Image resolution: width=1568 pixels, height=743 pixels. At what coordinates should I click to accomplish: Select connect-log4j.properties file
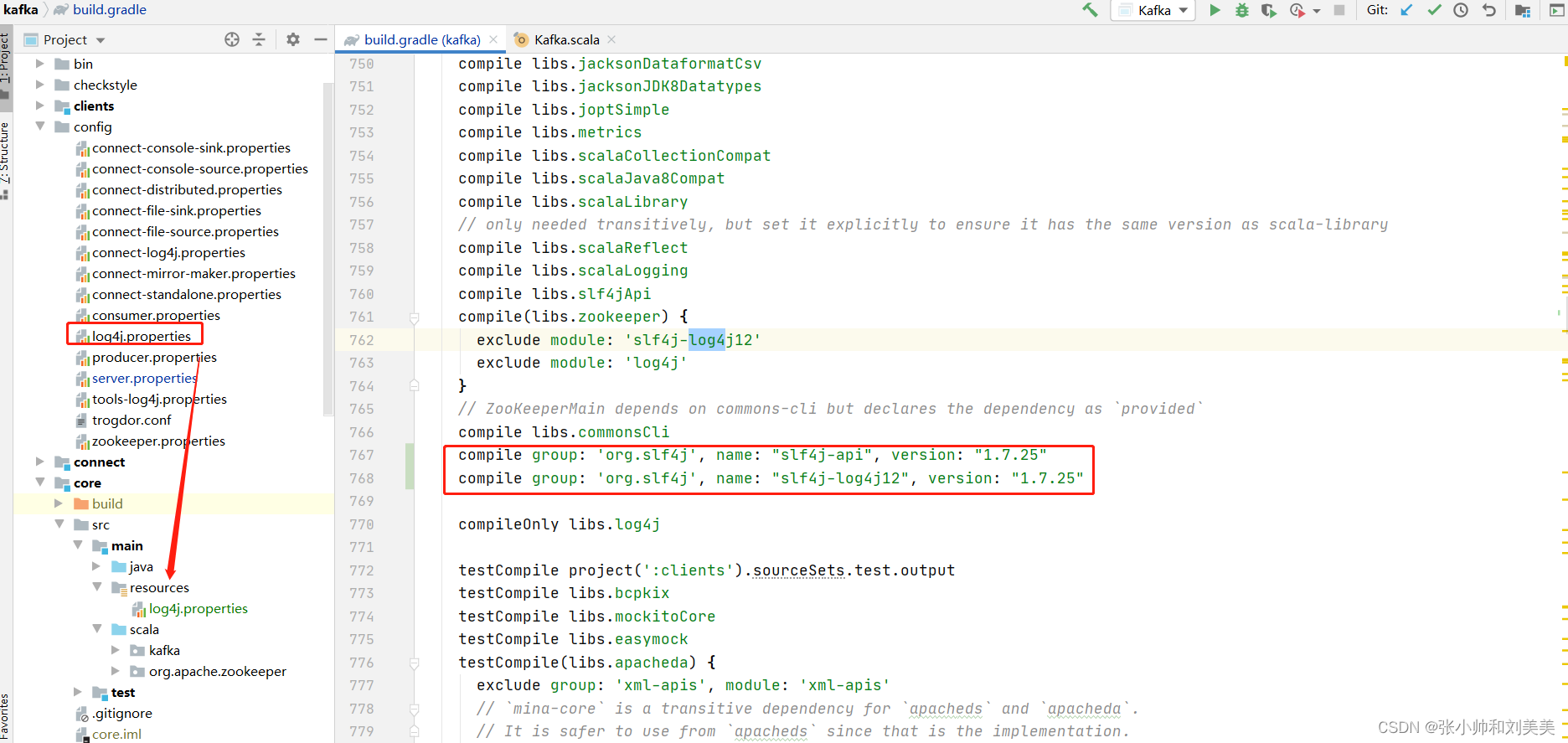(168, 252)
